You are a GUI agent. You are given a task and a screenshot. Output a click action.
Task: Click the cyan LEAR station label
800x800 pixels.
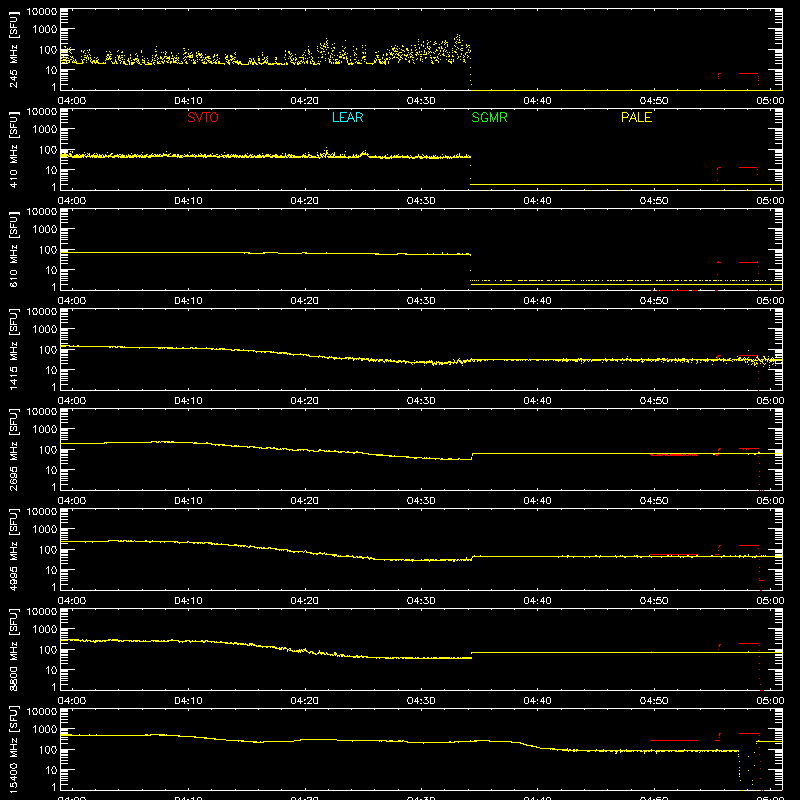(347, 117)
